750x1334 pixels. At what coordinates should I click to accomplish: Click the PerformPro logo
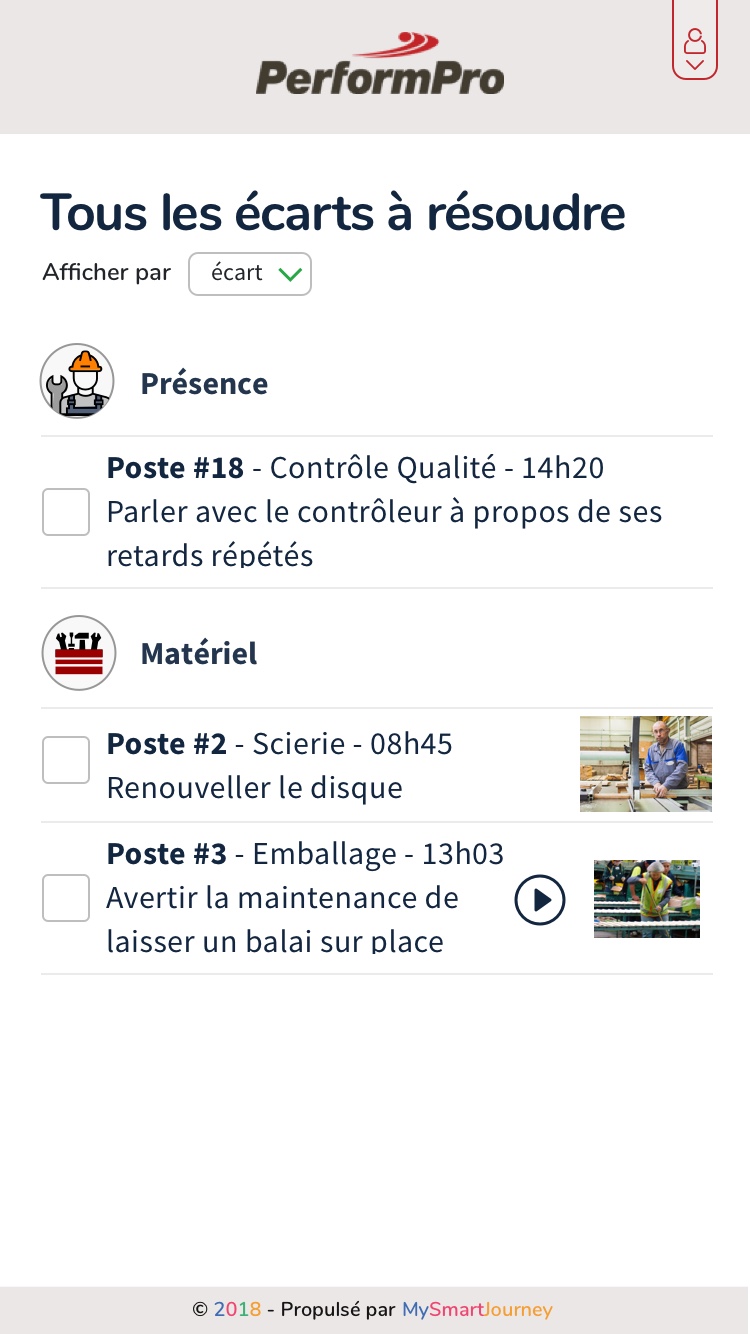380,66
